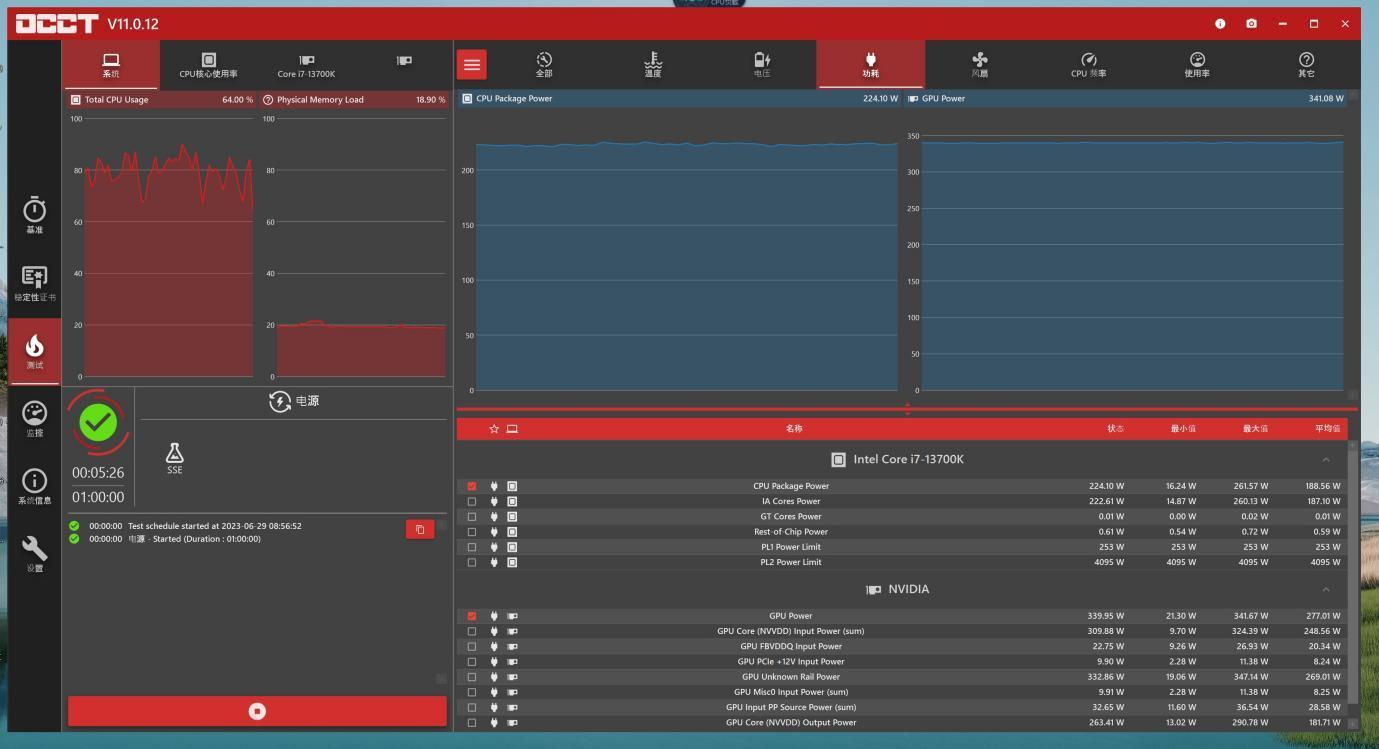
Task: Select the '电源 - Started (Duration : 01:00:00)' log entry
Action: pyautogui.click(x=194, y=539)
